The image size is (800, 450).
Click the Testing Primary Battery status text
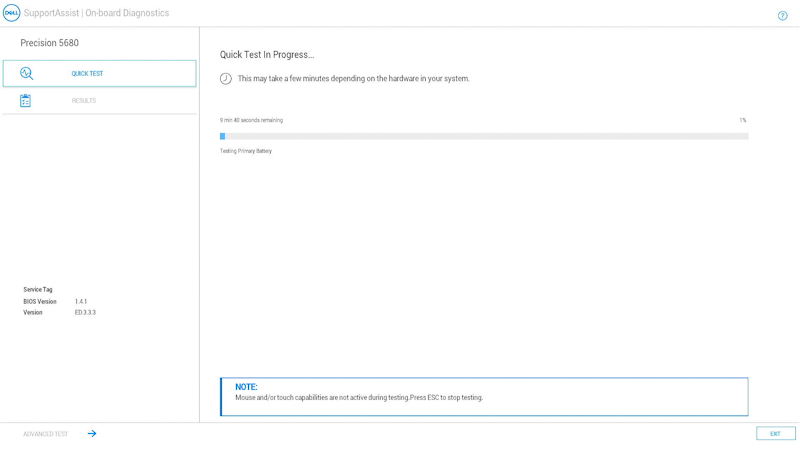pos(246,151)
